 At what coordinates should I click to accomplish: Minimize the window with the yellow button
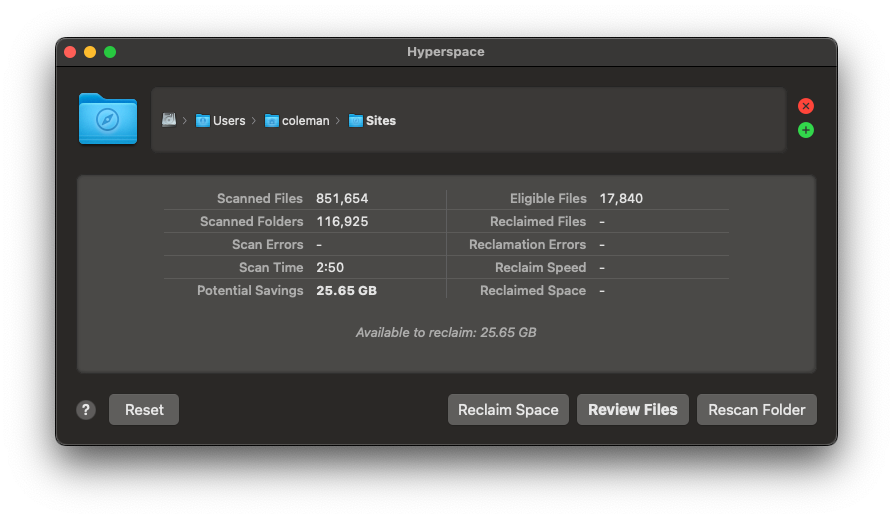(90, 52)
